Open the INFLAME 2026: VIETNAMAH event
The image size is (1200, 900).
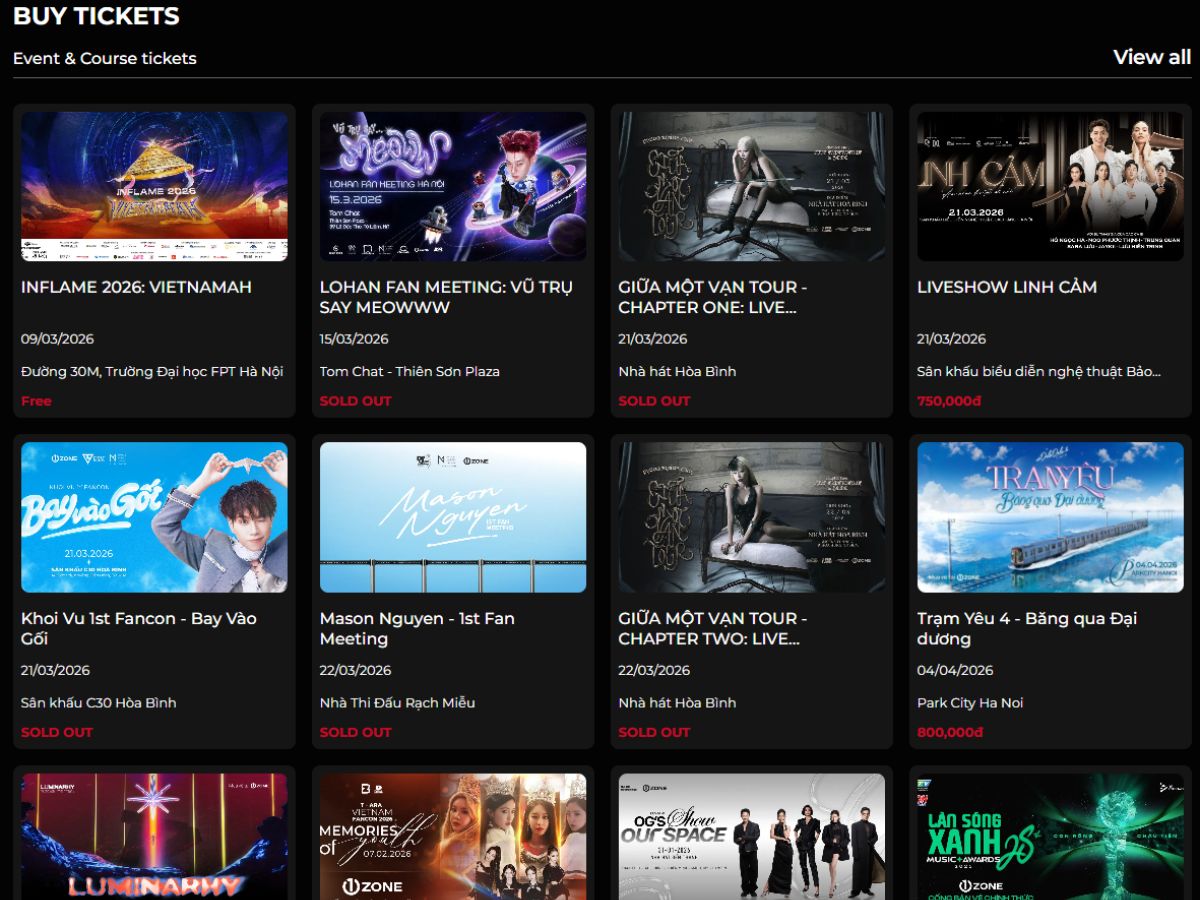click(x=137, y=287)
